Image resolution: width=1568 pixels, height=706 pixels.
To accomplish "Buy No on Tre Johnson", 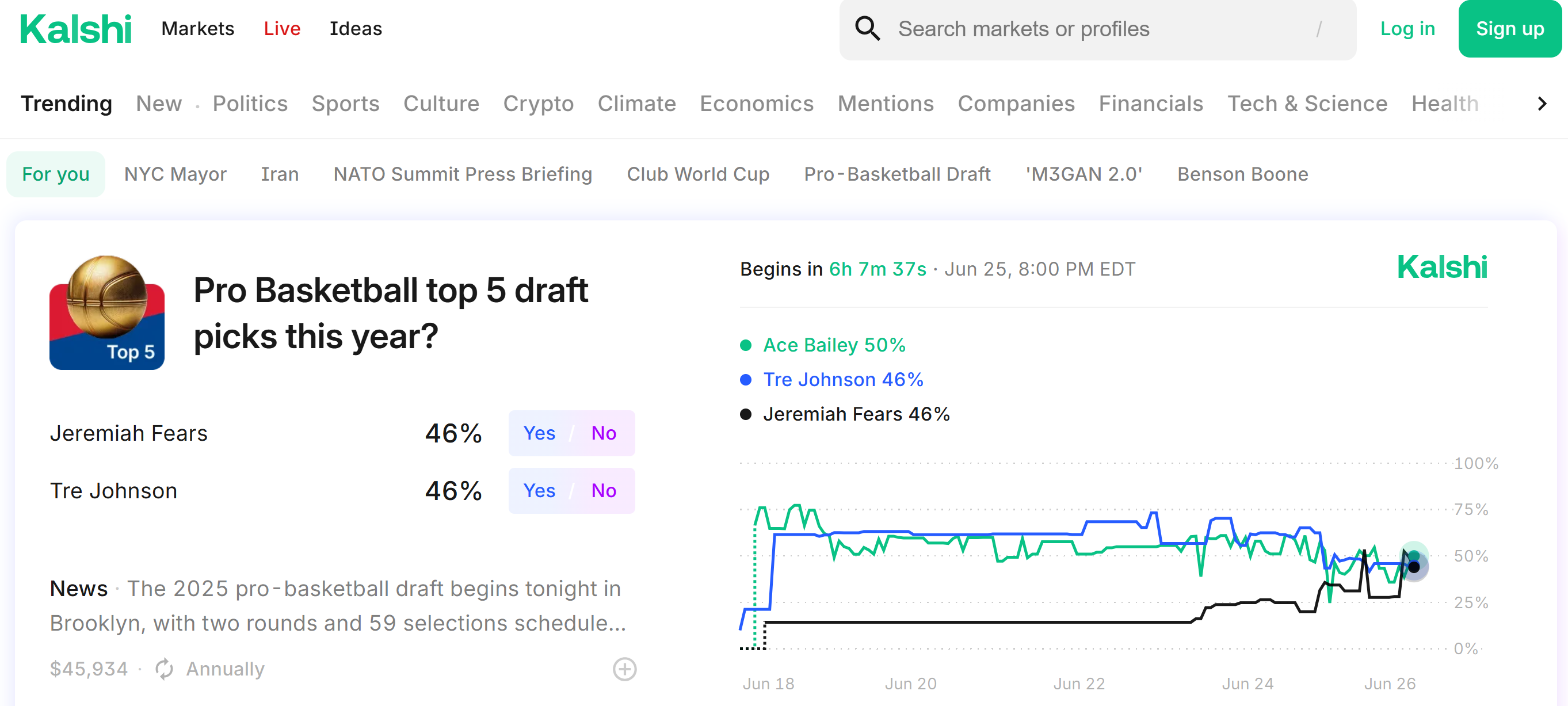I will pos(604,491).
